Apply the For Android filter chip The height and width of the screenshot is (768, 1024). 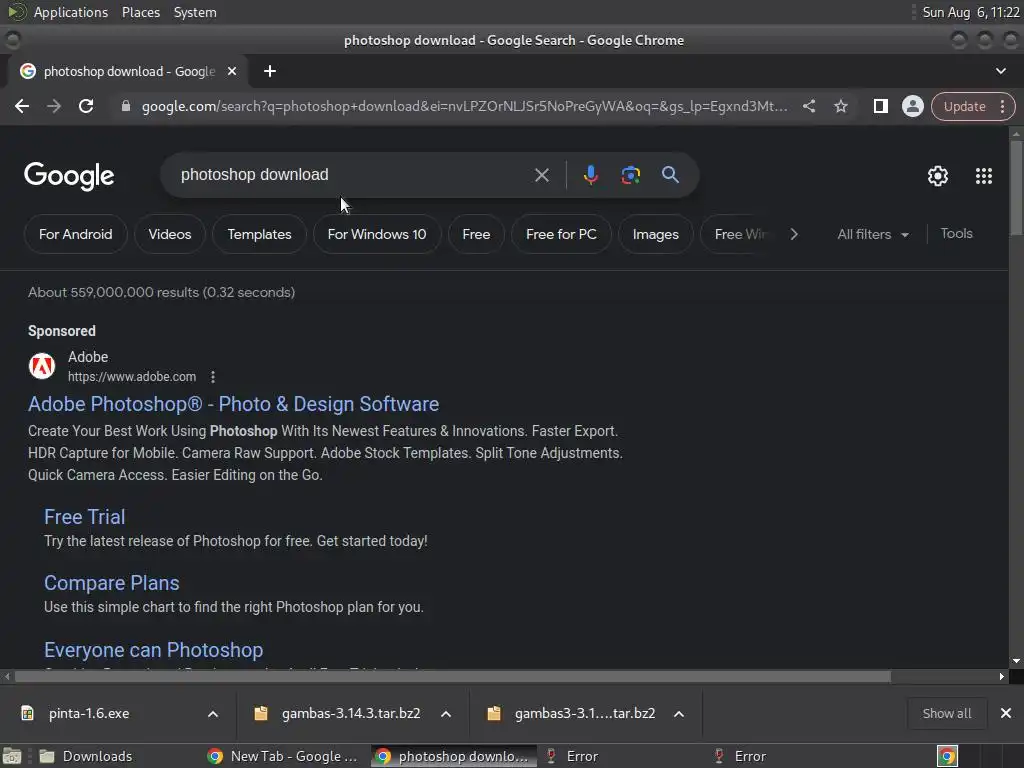coord(76,234)
